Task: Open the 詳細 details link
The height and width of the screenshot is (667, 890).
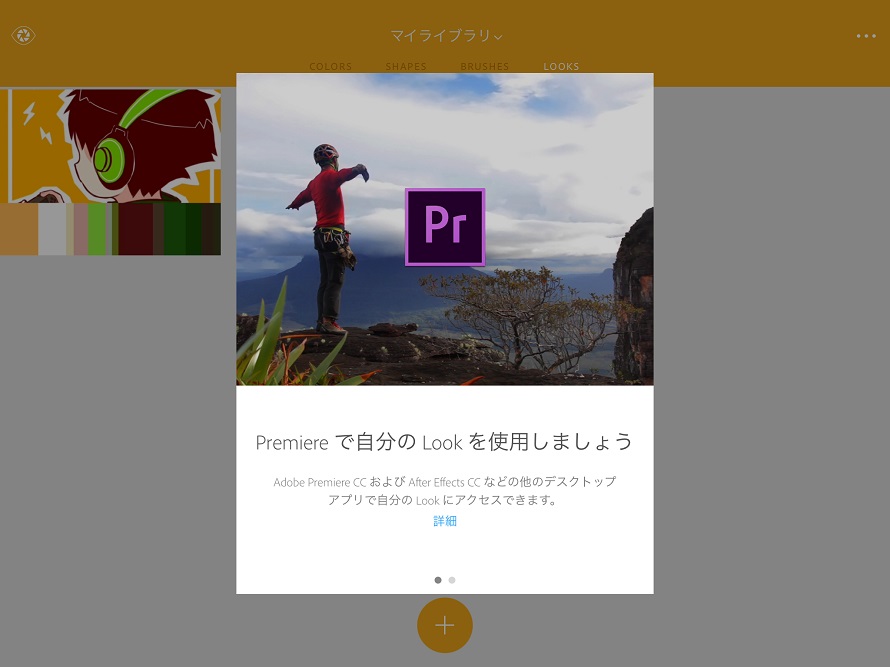Action: tap(445, 521)
